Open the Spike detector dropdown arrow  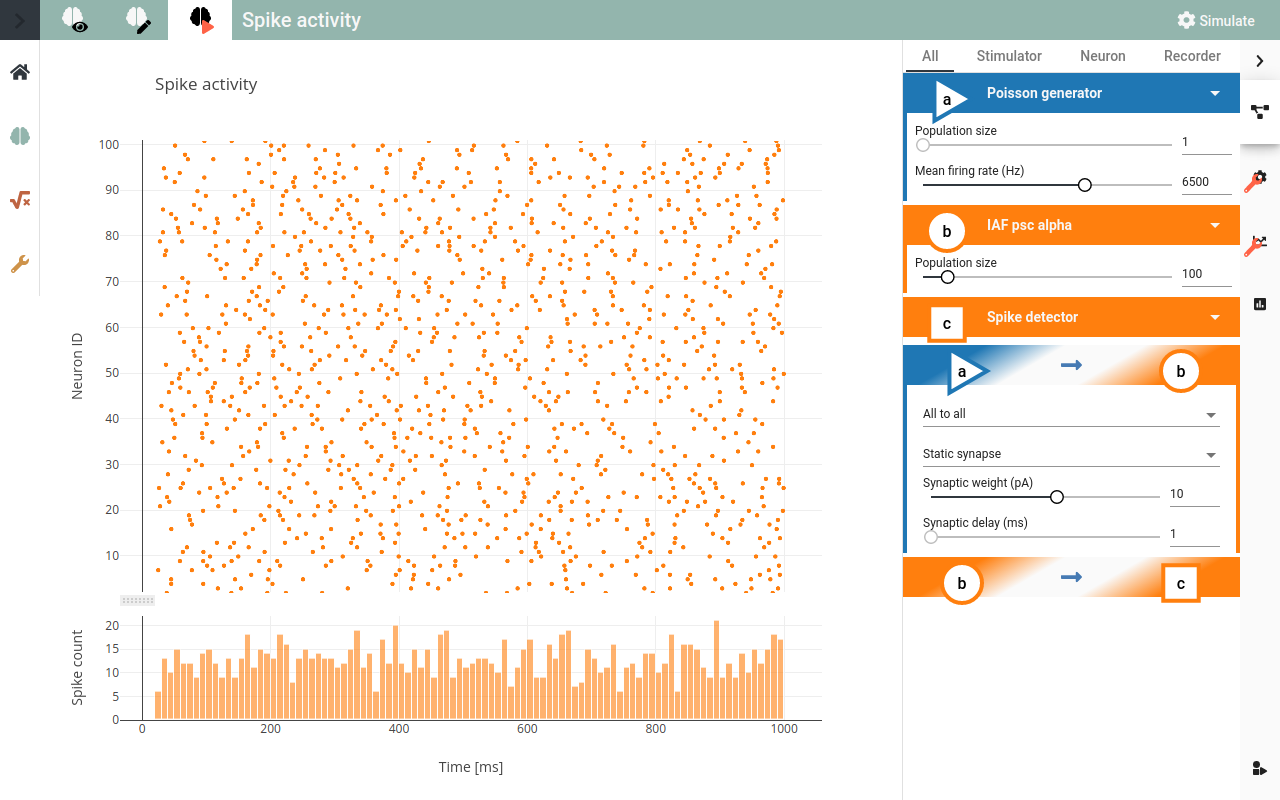pos(1215,317)
